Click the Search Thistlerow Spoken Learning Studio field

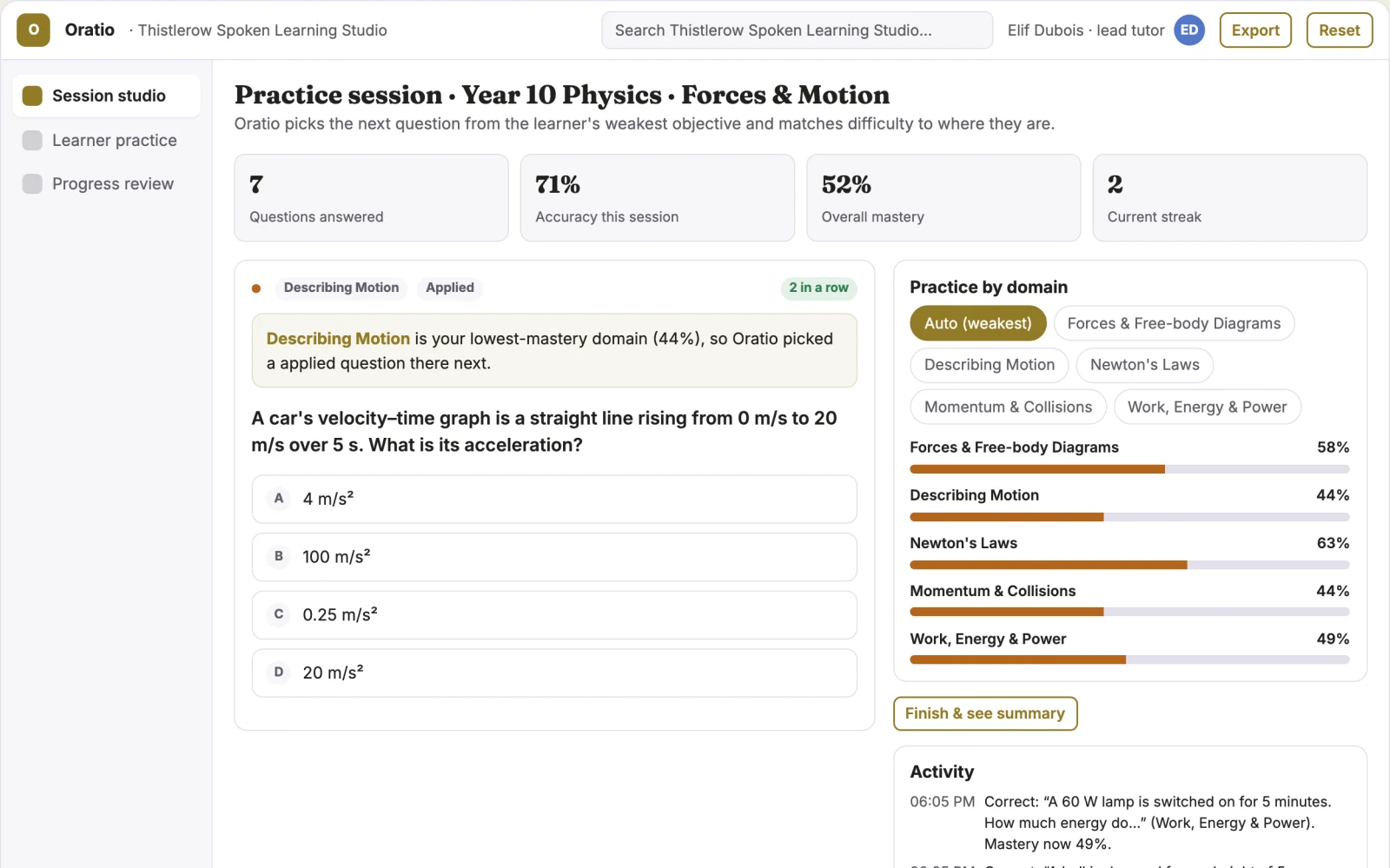[798, 30]
